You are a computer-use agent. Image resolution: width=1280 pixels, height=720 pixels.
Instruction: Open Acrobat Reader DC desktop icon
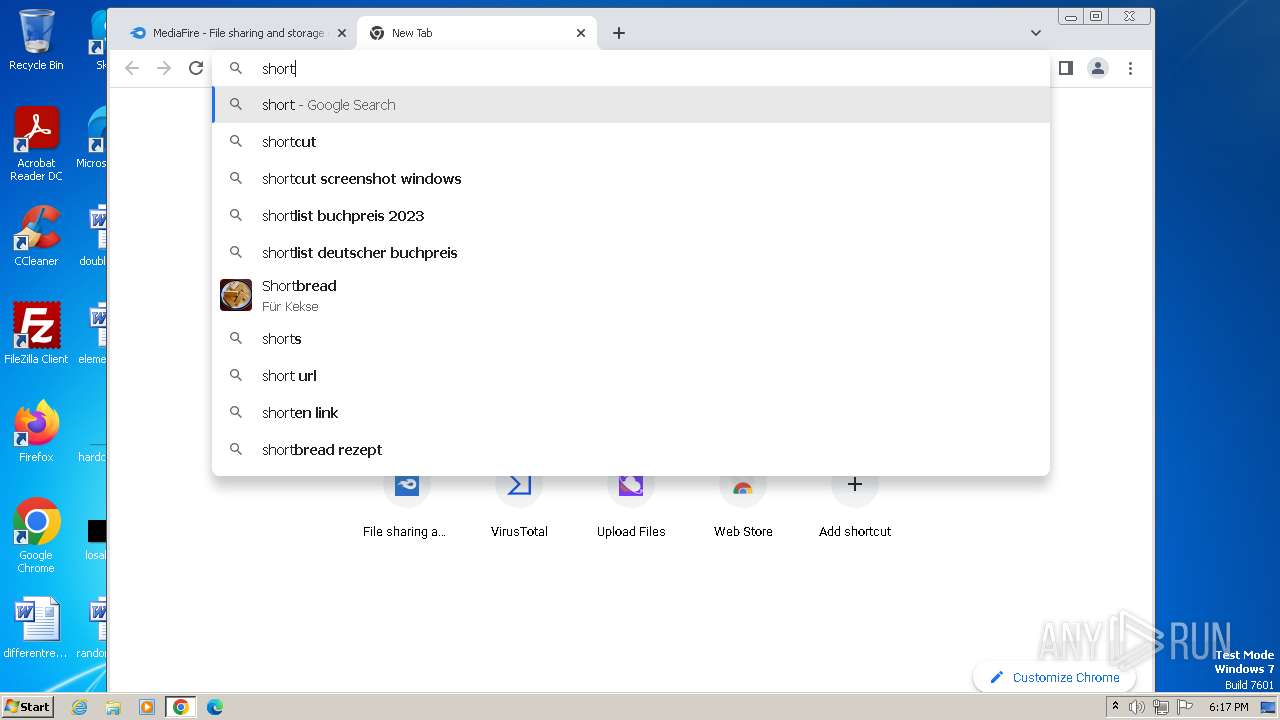click(36, 144)
